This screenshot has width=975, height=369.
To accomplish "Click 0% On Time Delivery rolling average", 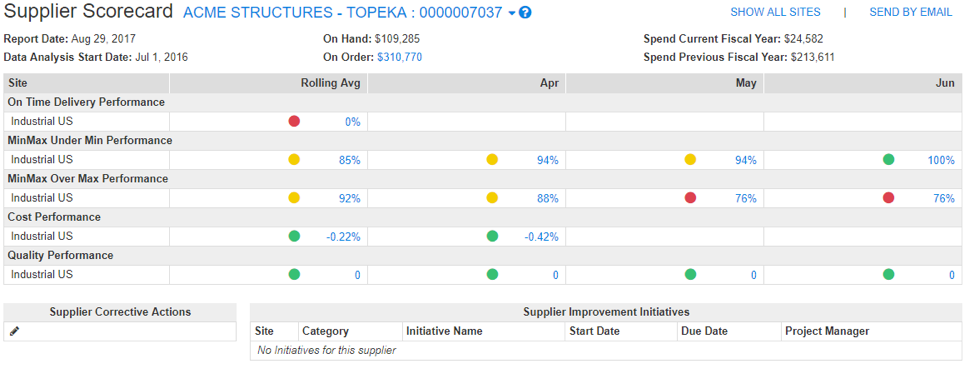I will [x=353, y=122].
